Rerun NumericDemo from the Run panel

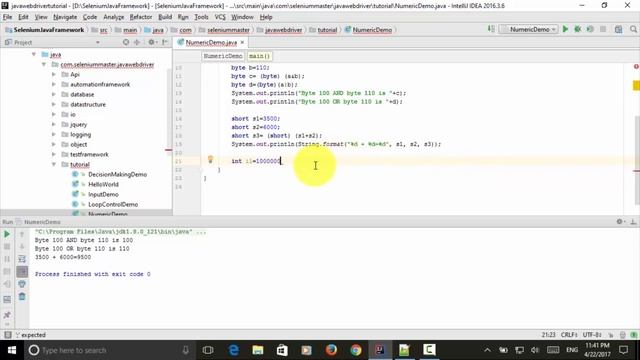coord(7,234)
